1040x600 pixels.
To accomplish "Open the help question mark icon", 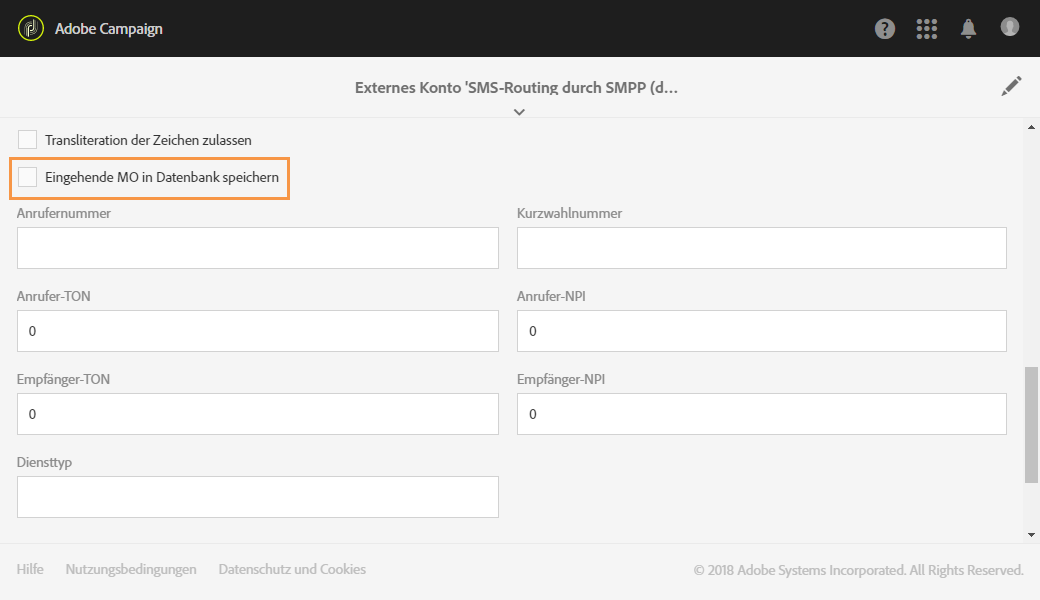I will (x=885, y=29).
